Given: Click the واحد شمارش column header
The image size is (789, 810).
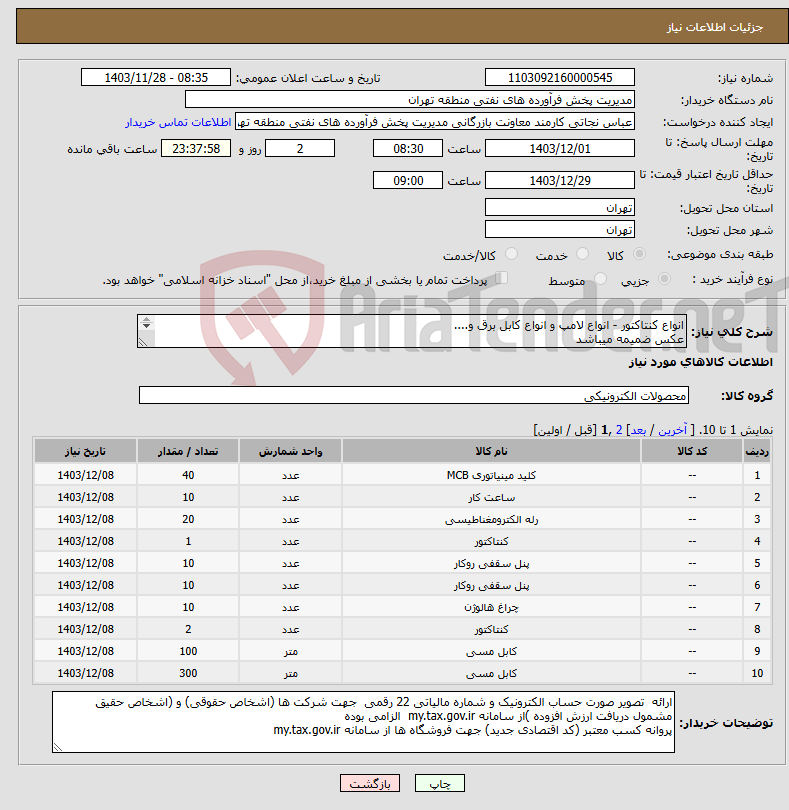Looking at the screenshot, I should click(x=290, y=451).
